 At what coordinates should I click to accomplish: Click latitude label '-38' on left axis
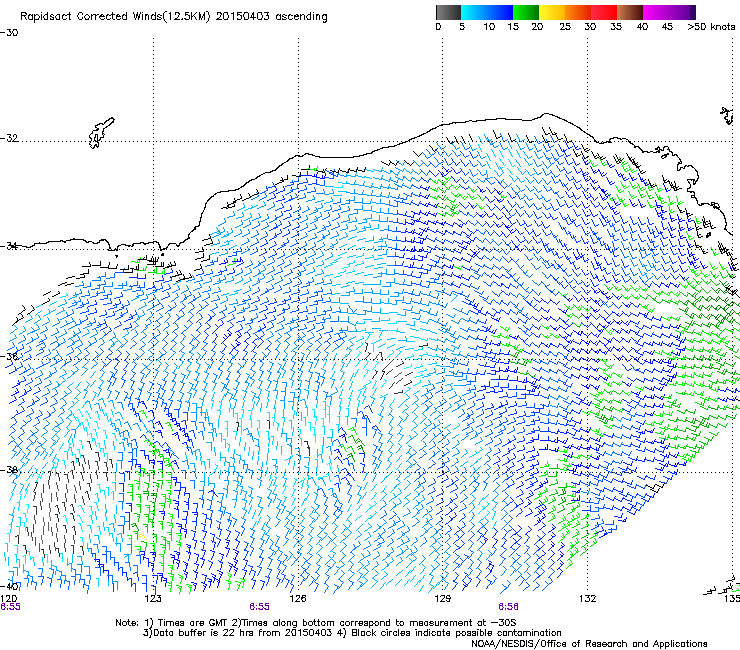pyautogui.click(x=9, y=470)
